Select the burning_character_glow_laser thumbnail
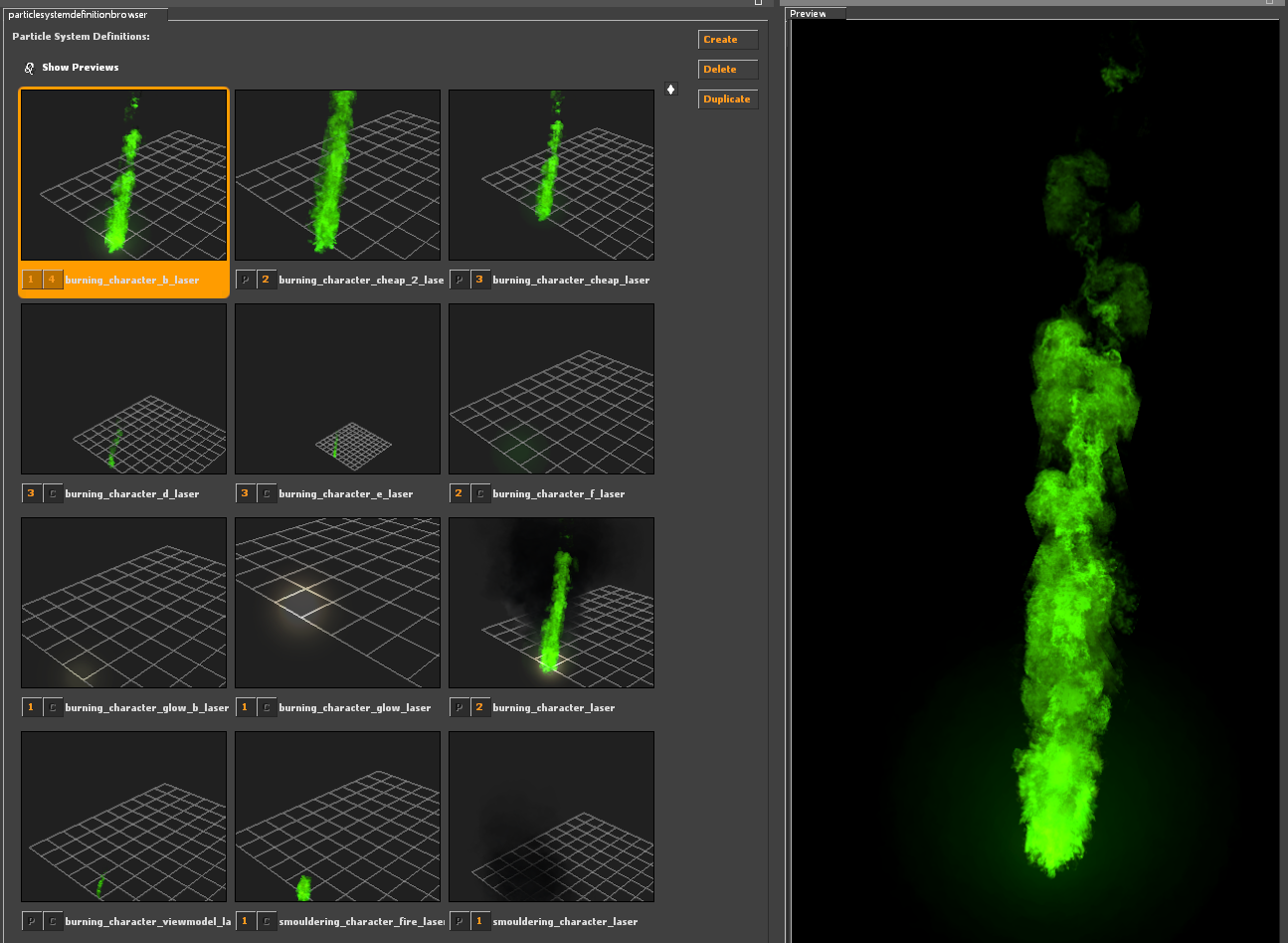This screenshot has width=1288, height=943. click(x=337, y=603)
